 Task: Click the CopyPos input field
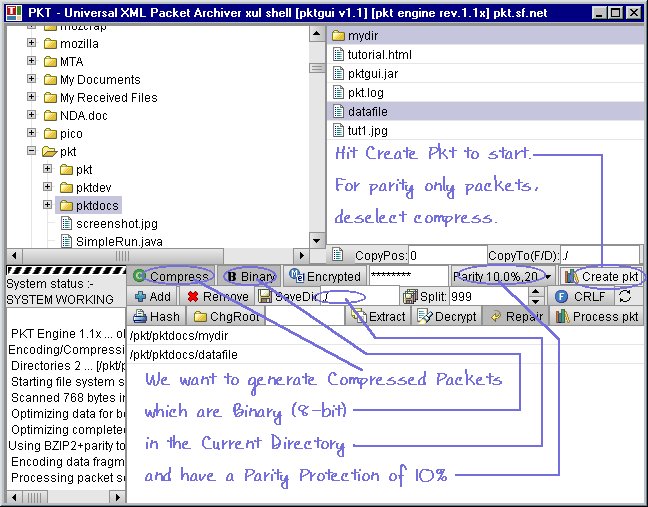pyautogui.click(x=447, y=255)
